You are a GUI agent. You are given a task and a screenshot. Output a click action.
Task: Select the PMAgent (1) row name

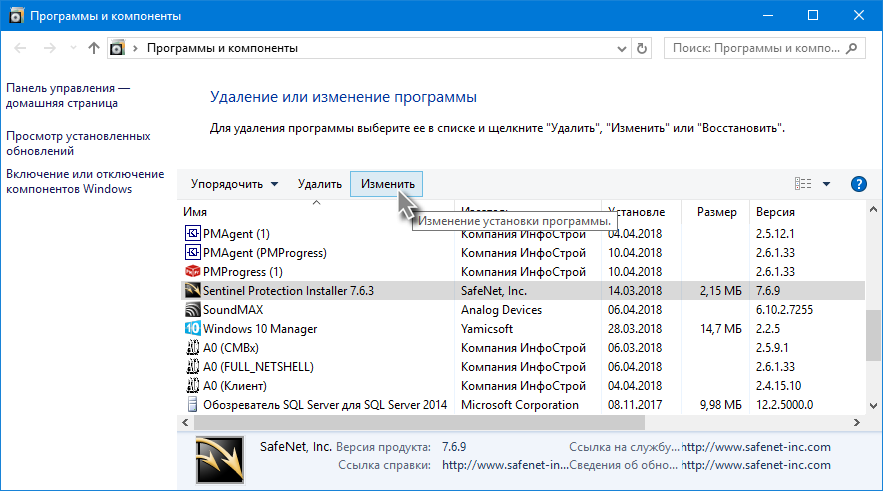pos(236,234)
